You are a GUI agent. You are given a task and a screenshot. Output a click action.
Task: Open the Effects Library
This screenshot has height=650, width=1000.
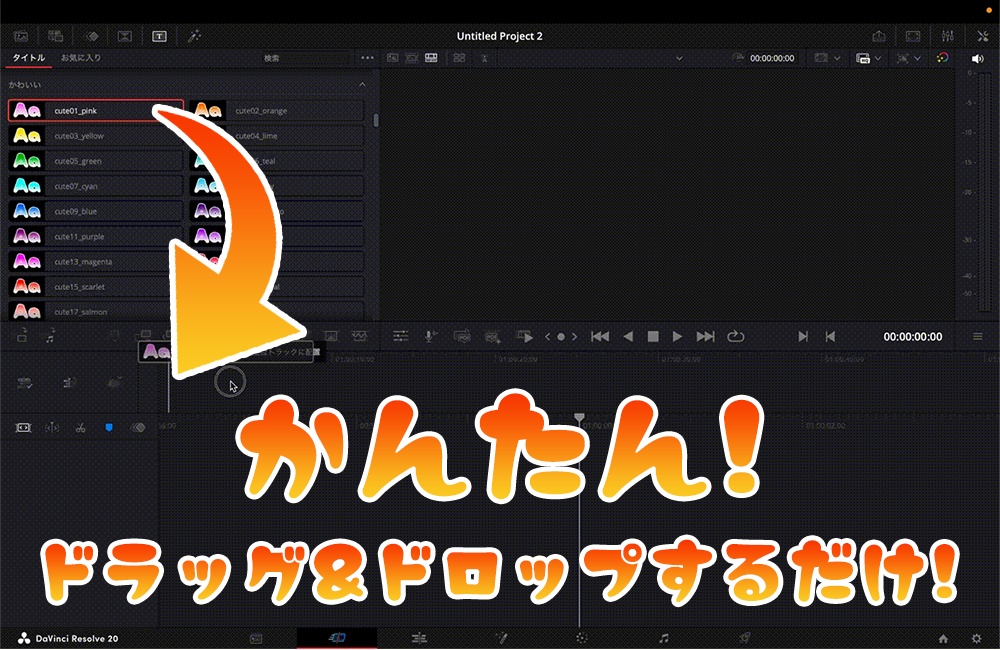tap(194, 36)
